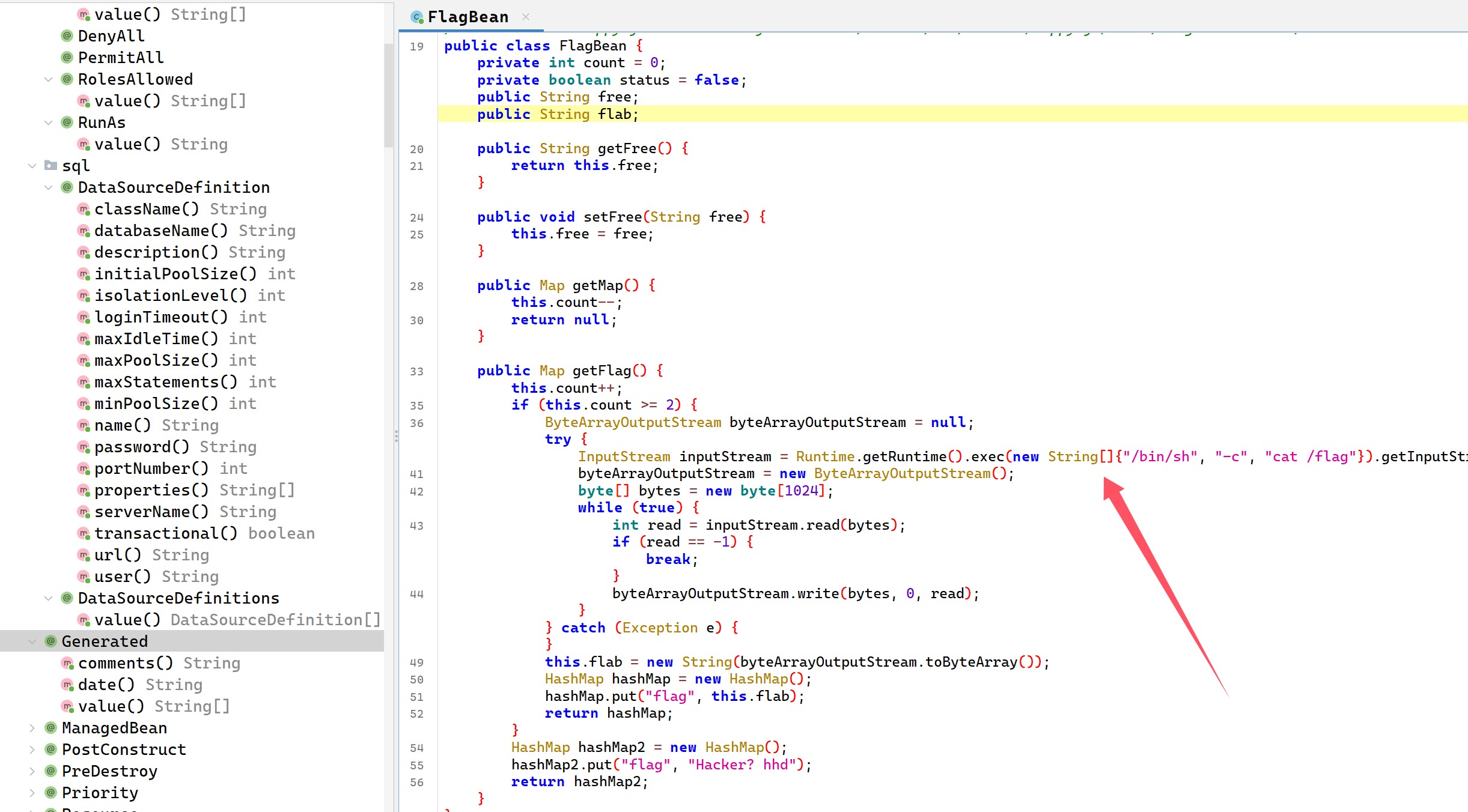Click the PermitAll annotation icon

[x=67, y=58]
